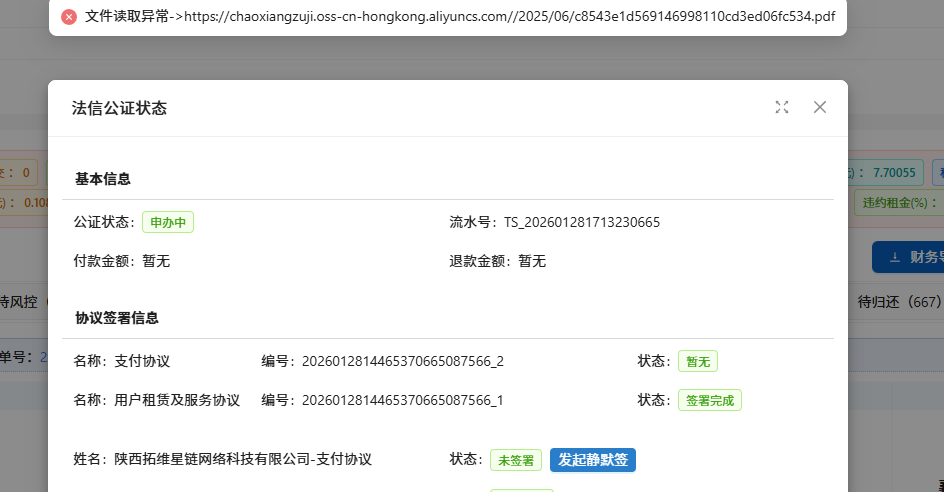Viewport: 944px width, 492px height.
Task: Click the 未签署 status tag
Action: [x=516, y=460]
